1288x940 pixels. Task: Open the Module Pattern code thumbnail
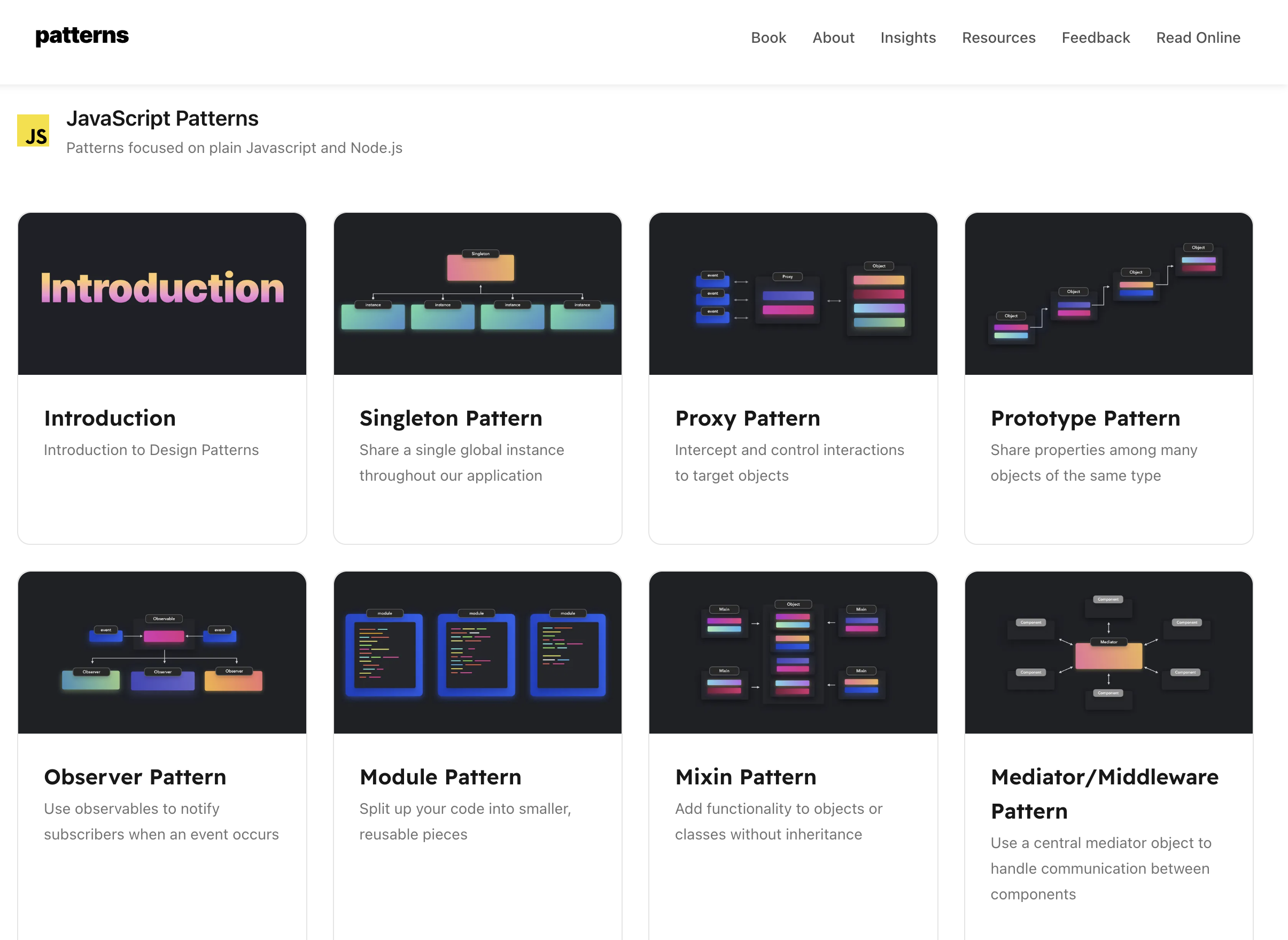(477, 652)
